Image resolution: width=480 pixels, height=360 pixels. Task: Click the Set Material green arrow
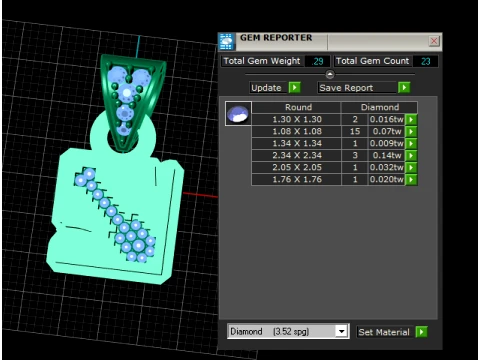coord(421,332)
